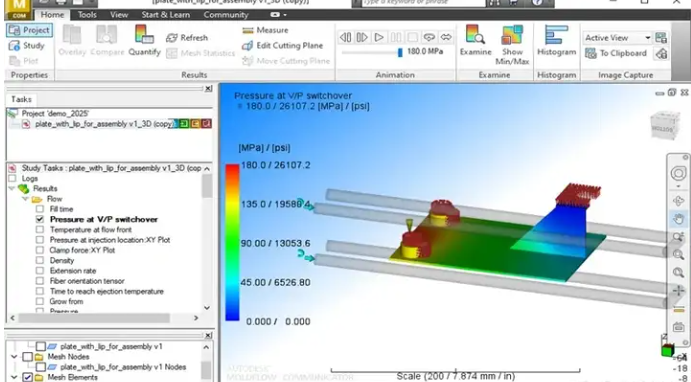
Task: Select the pan hand tool in navigation bar
Action: pos(678,219)
